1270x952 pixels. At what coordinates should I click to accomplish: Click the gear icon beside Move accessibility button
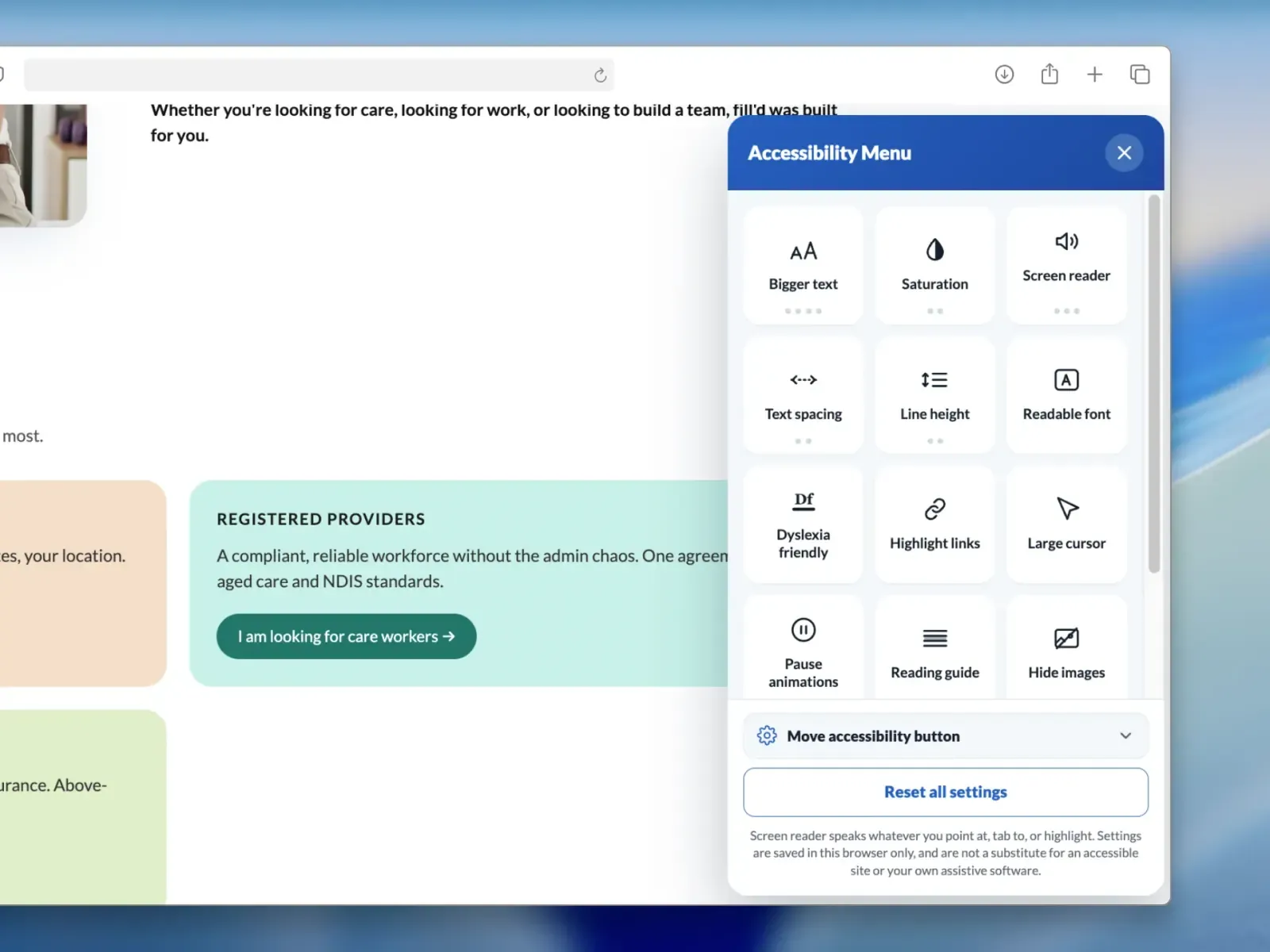tap(767, 735)
